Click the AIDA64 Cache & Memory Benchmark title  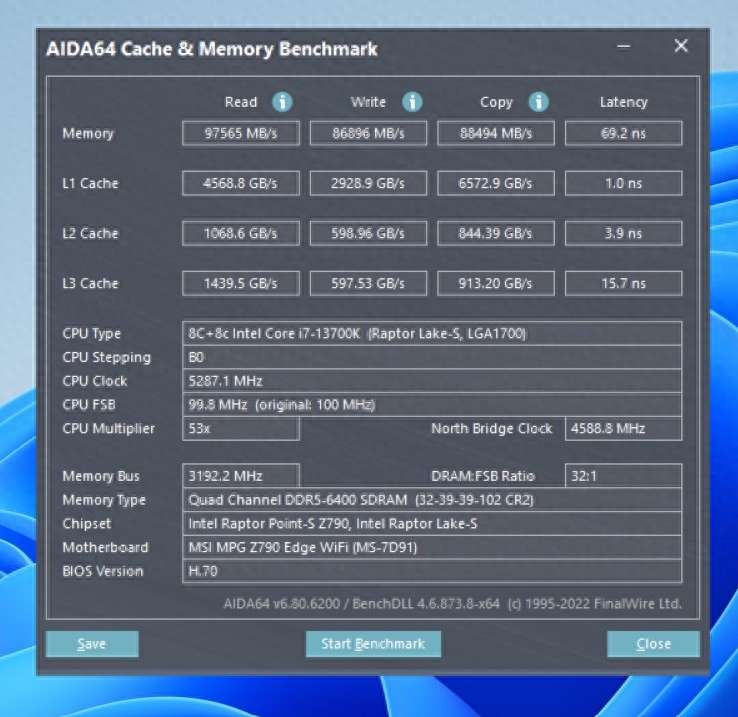coord(212,49)
